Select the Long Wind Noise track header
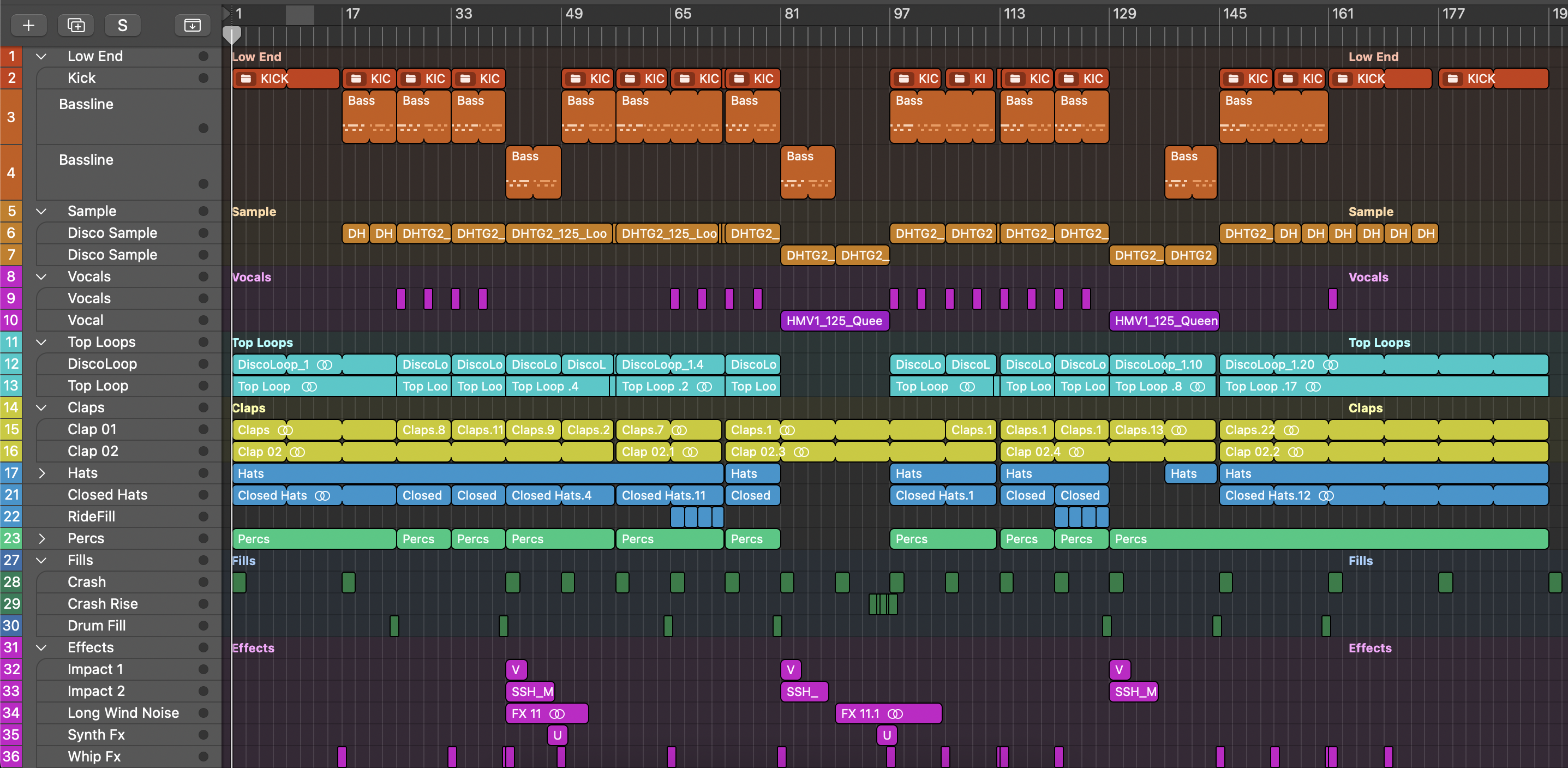Viewport: 1568px width, 768px height. [123, 712]
